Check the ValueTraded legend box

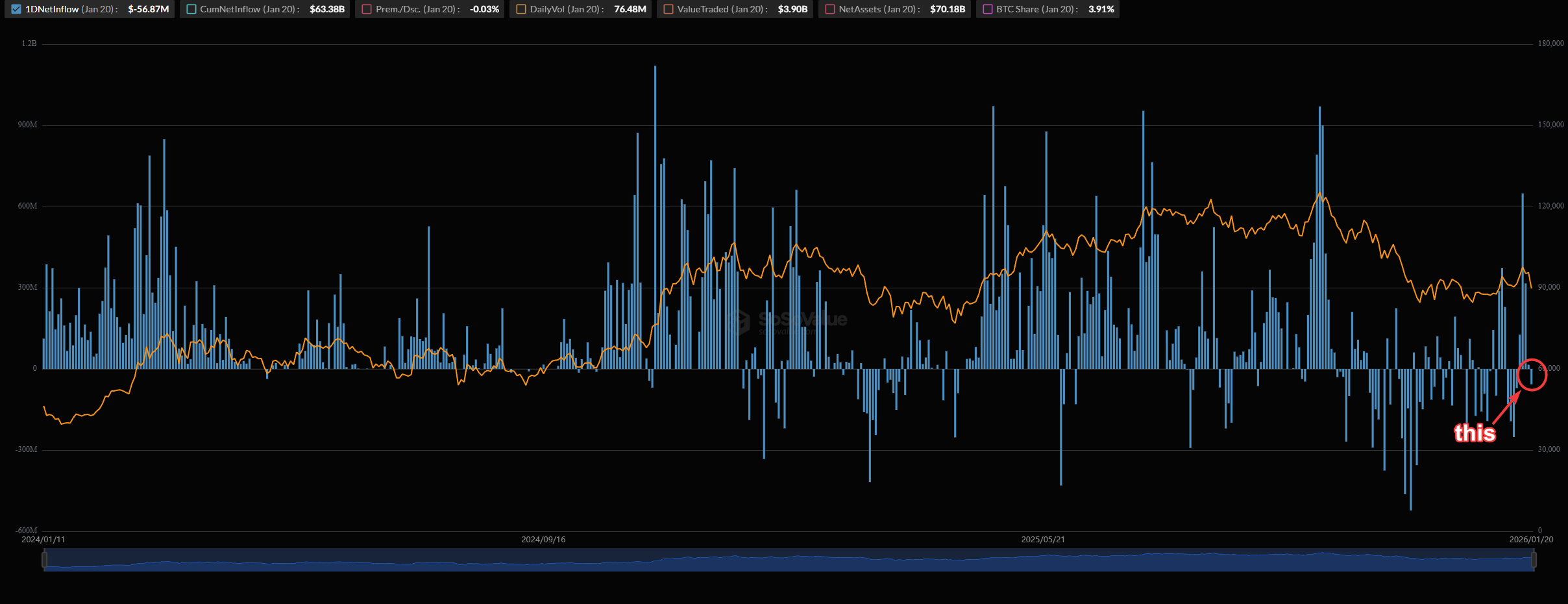pyautogui.click(x=668, y=9)
